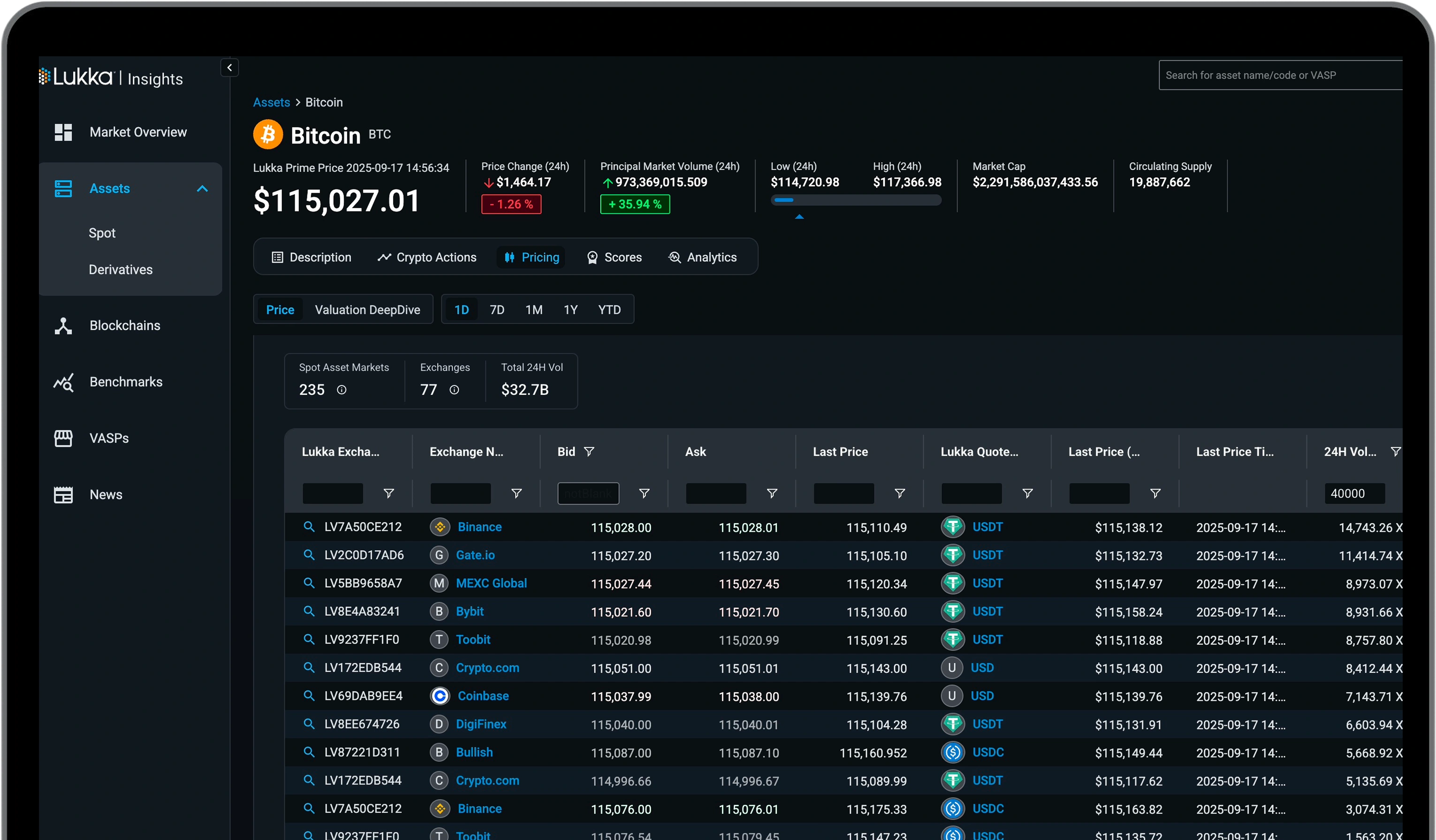1436x840 pixels.
Task: Sort by Ask column header
Action: tap(696, 452)
